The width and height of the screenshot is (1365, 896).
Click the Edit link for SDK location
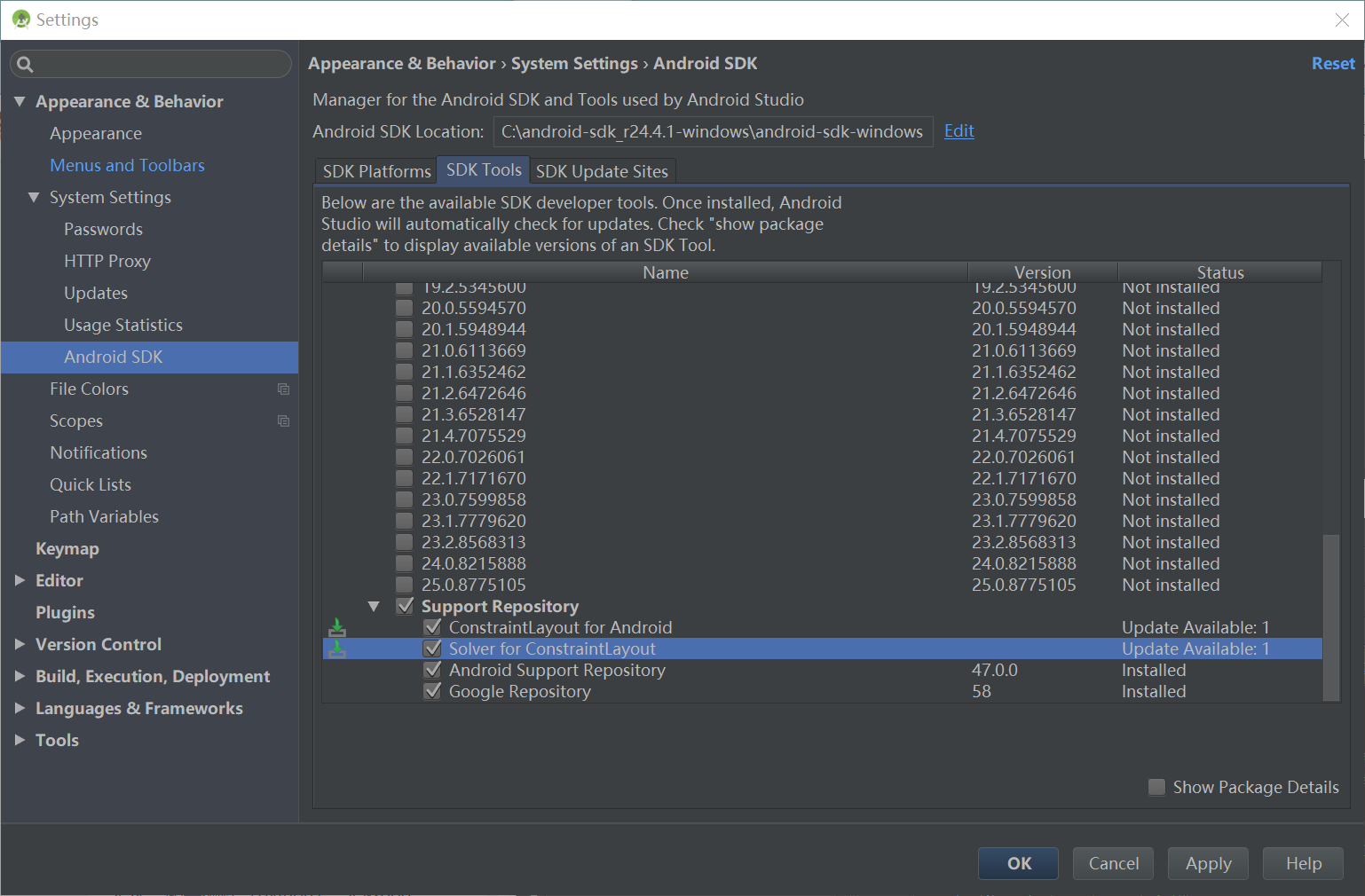click(959, 131)
